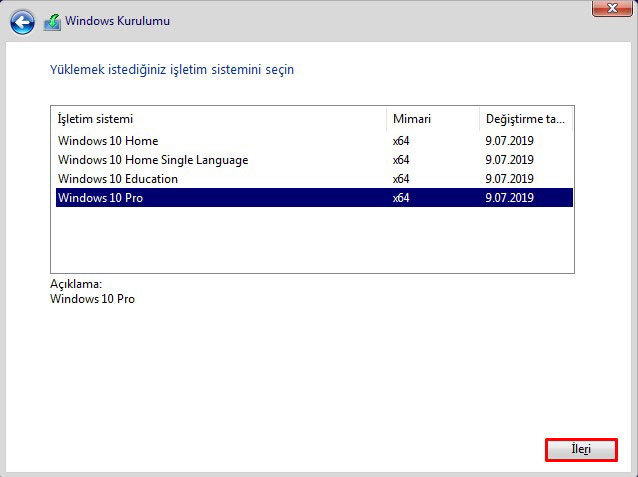638x477 pixels.
Task: Select Windows 10 Home in the list
Action: 314,141
